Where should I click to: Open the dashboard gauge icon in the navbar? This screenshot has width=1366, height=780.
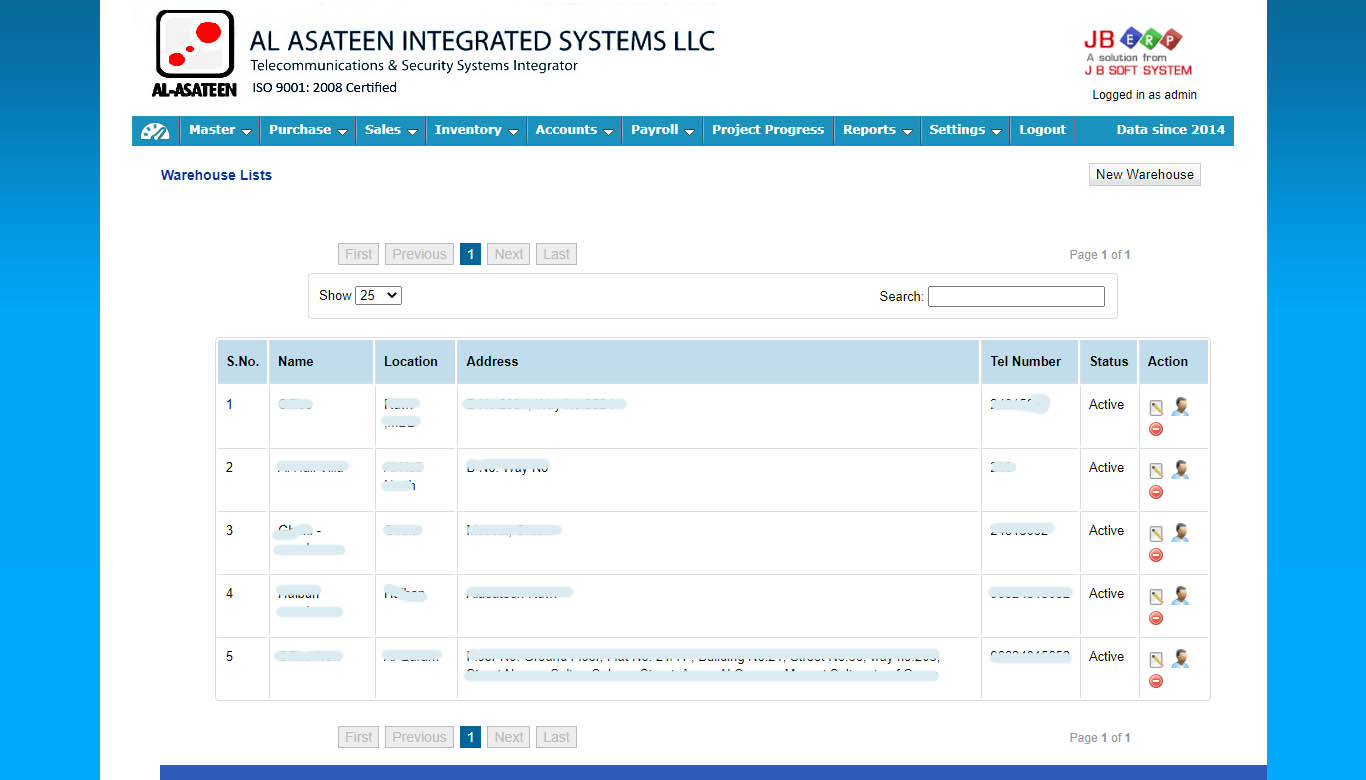pos(155,130)
